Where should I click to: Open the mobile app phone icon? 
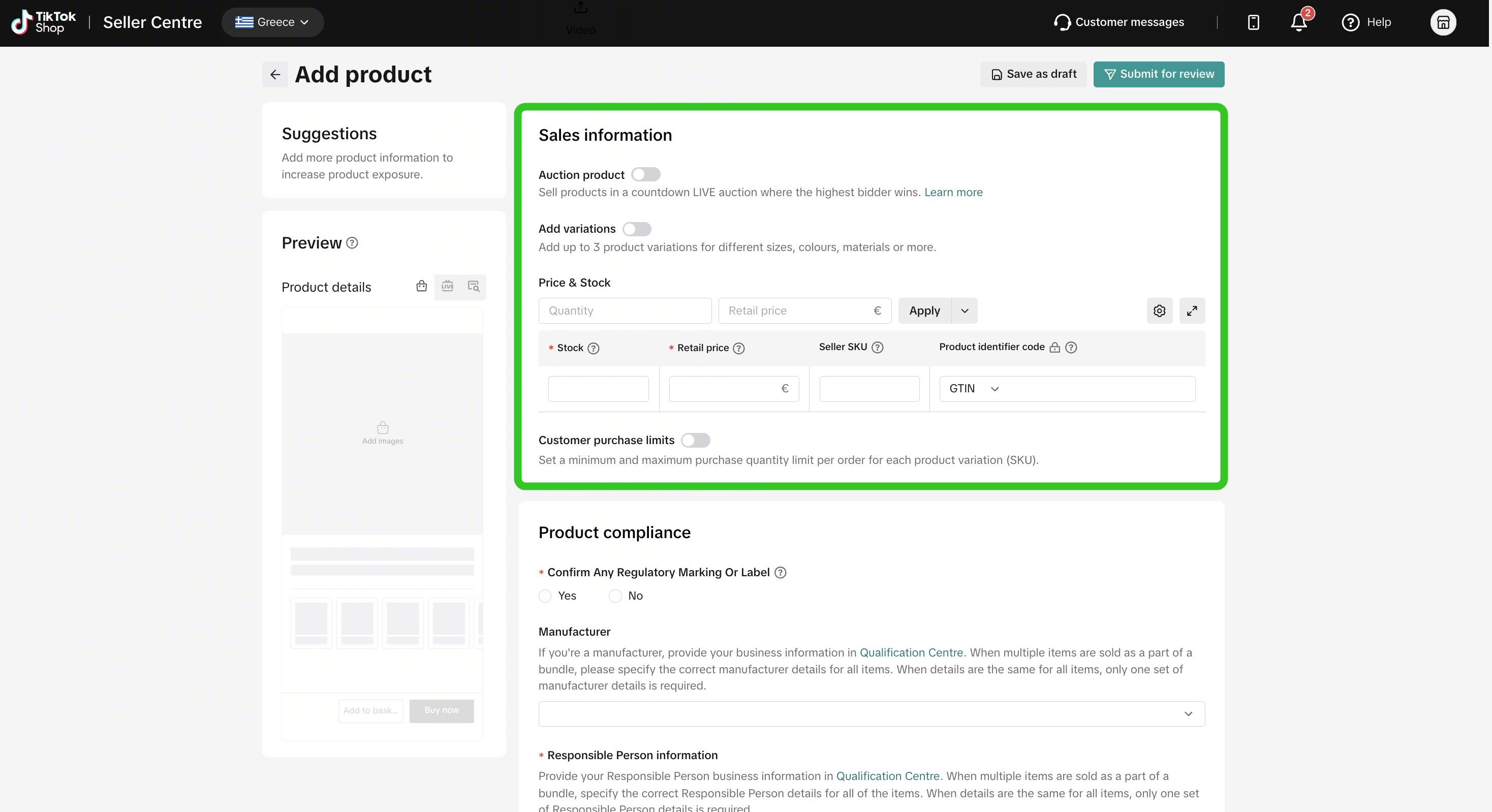[1253, 22]
